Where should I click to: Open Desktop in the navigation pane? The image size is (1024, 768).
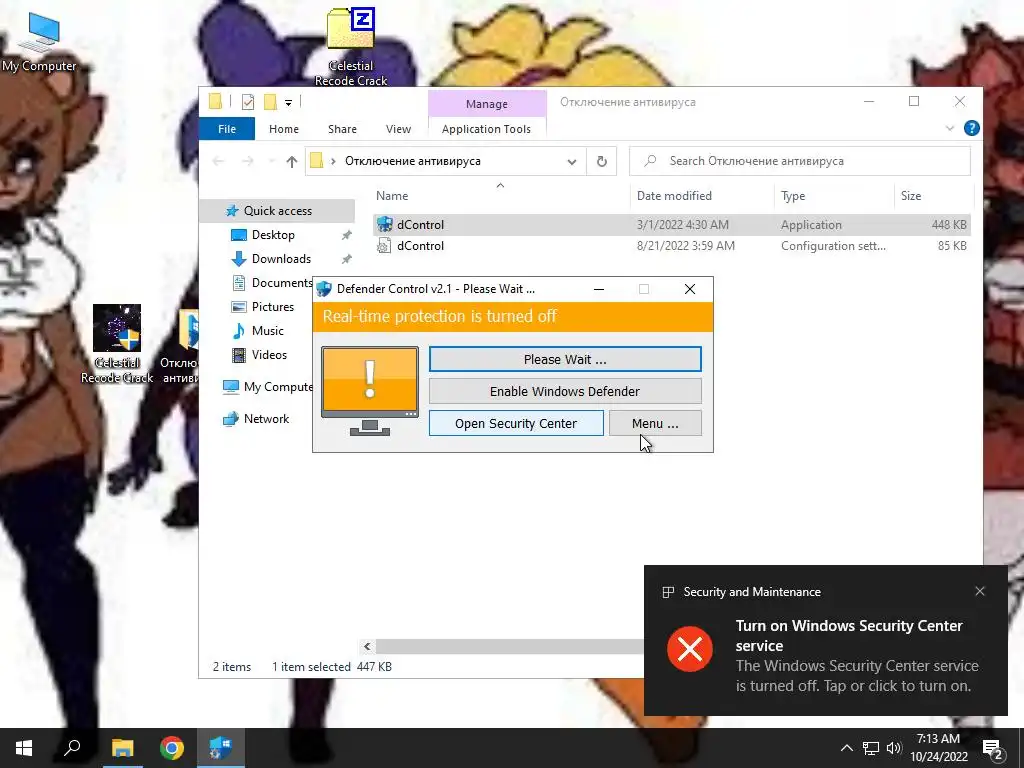point(273,234)
